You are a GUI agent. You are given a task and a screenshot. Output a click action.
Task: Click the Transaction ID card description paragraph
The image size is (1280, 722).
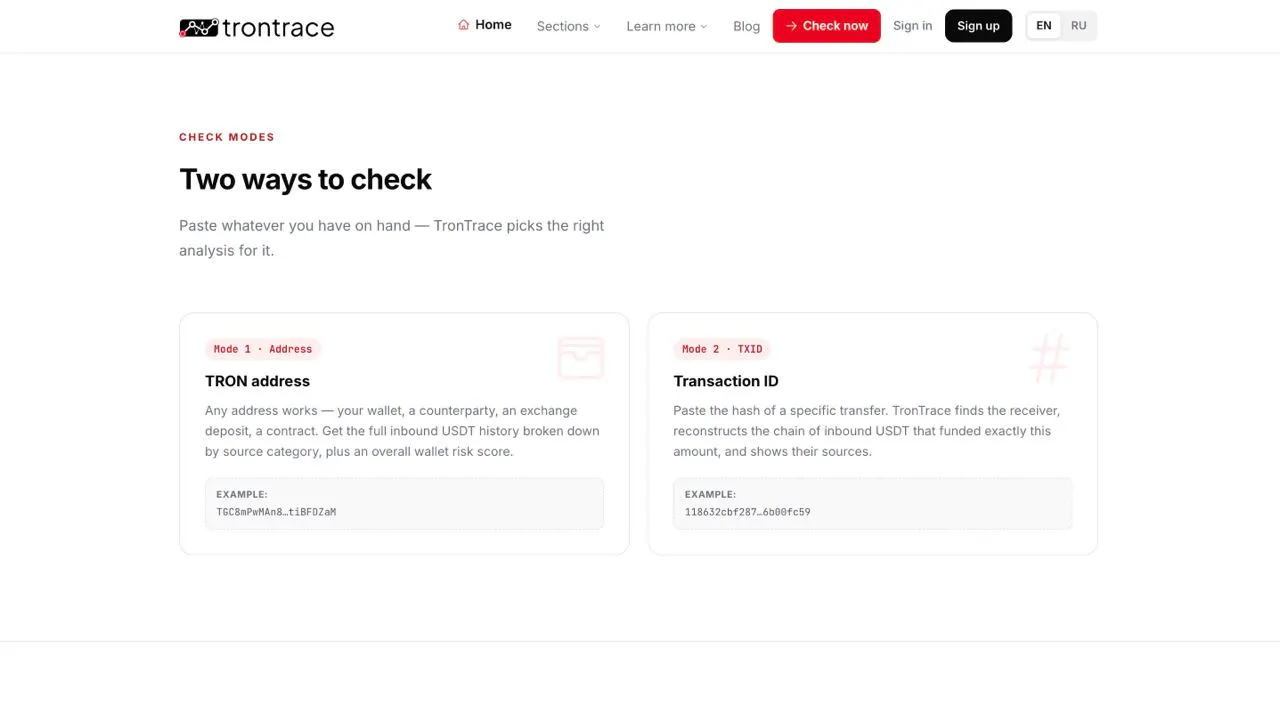pyautogui.click(x=867, y=431)
